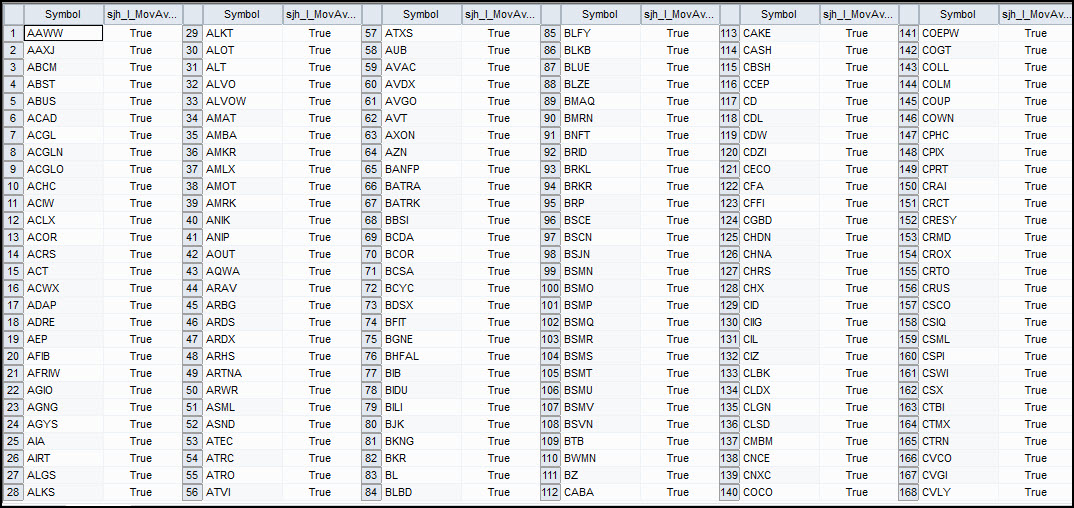Select the BATRK symbol cell

point(421,203)
